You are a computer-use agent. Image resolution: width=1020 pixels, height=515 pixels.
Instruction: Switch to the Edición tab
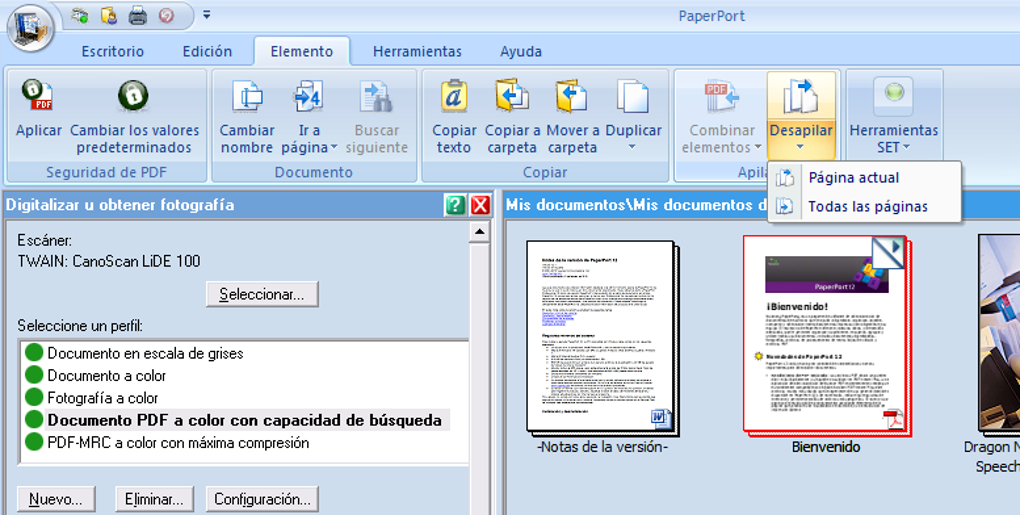click(x=208, y=51)
